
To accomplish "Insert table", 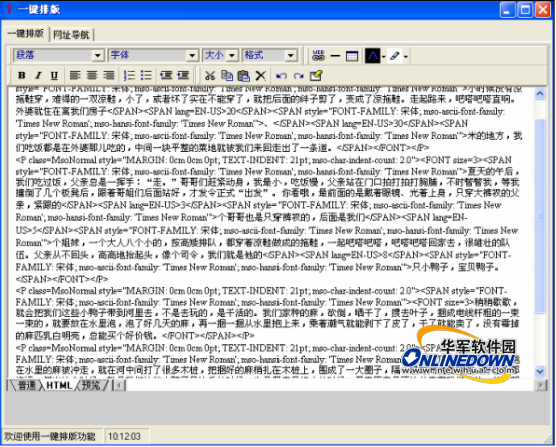I will coord(352,56).
